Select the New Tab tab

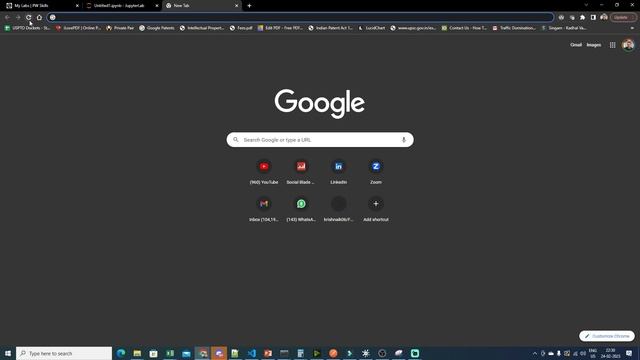202,6
